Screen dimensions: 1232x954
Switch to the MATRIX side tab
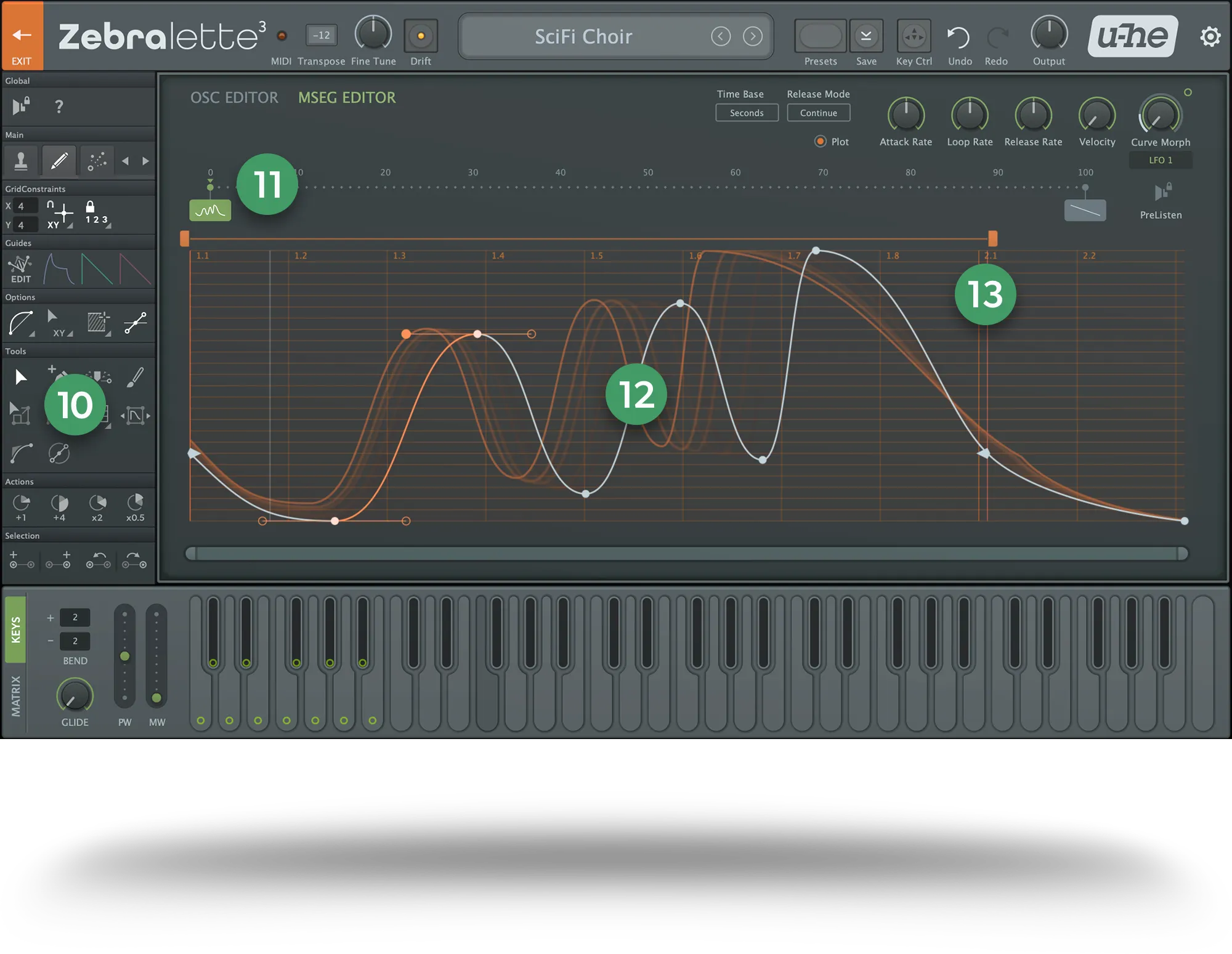coord(15,696)
